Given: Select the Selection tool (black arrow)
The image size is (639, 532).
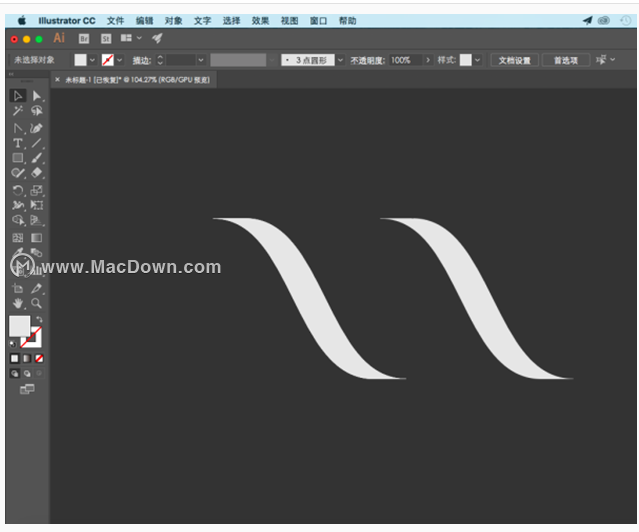Looking at the screenshot, I should (x=18, y=96).
